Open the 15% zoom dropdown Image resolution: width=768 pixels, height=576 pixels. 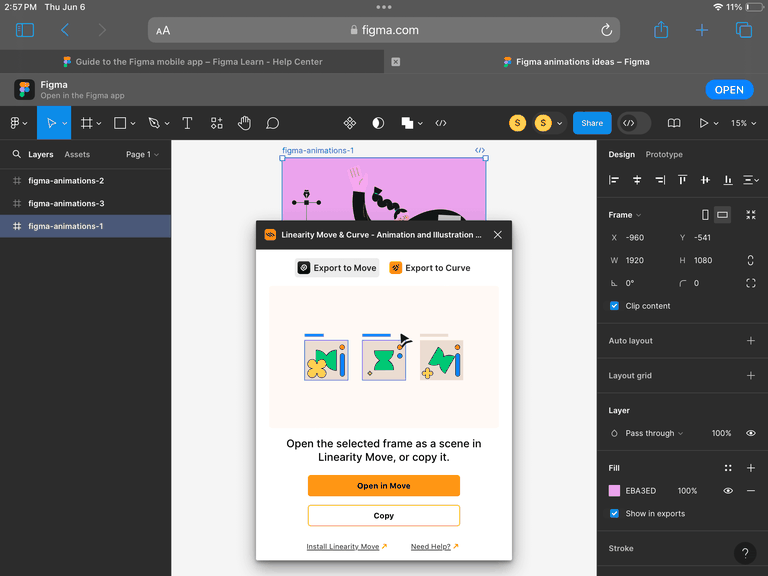pos(742,123)
